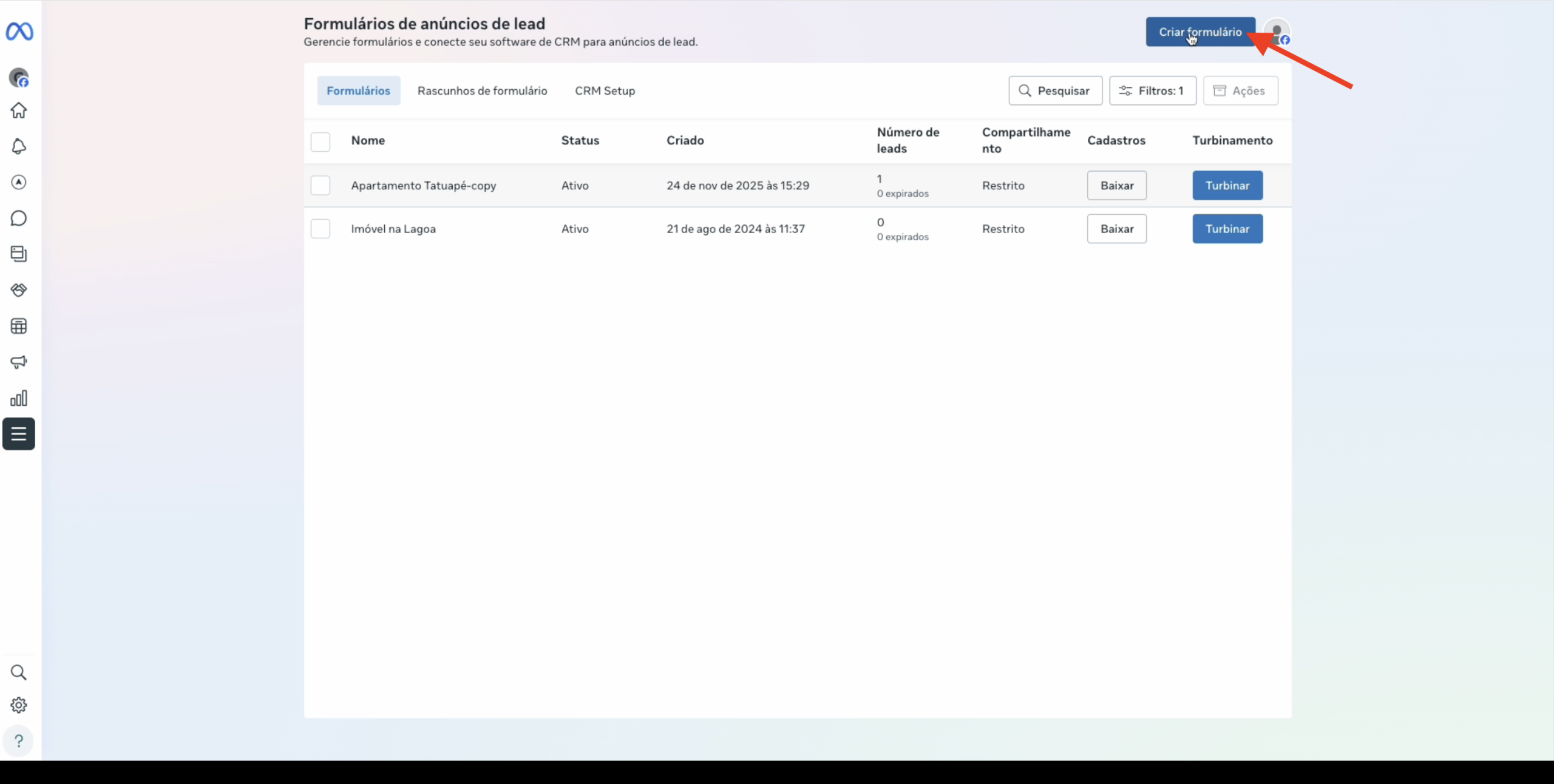This screenshot has width=1554, height=784.
Task: Click Turbinar for Imóvel na Lagoa
Action: pos(1227,229)
